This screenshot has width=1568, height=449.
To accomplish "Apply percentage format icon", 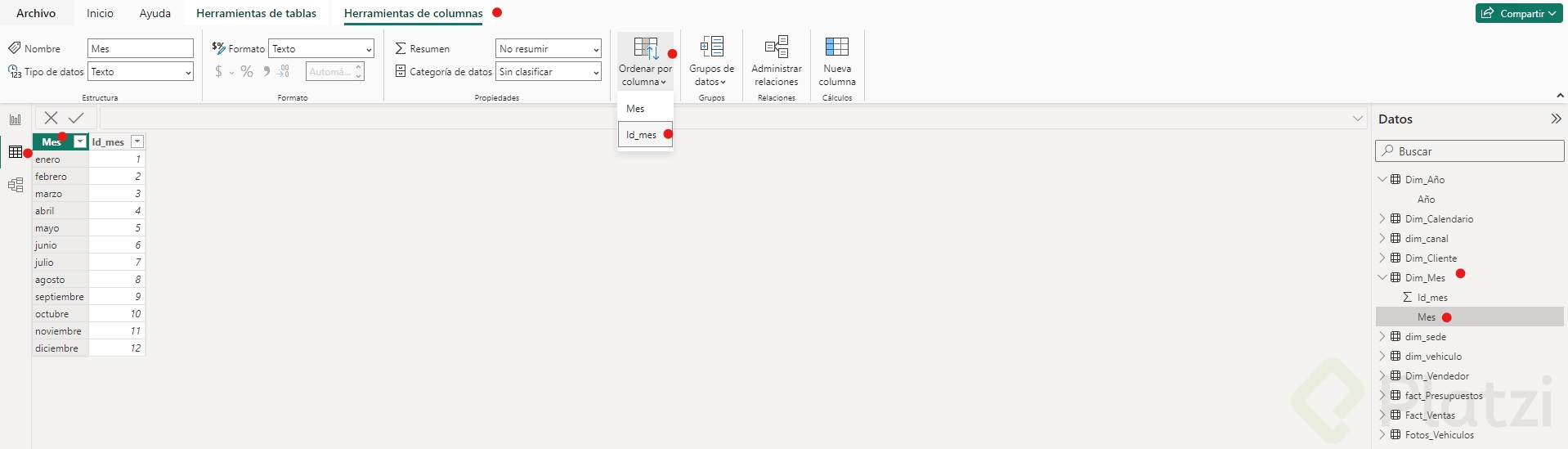I will point(246,72).
